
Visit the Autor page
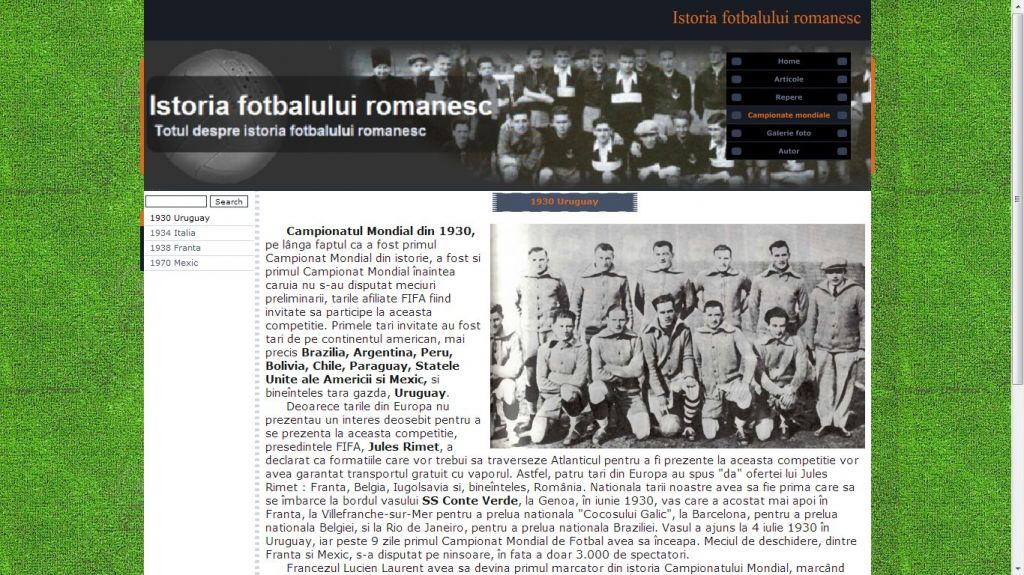click(788, 151)
